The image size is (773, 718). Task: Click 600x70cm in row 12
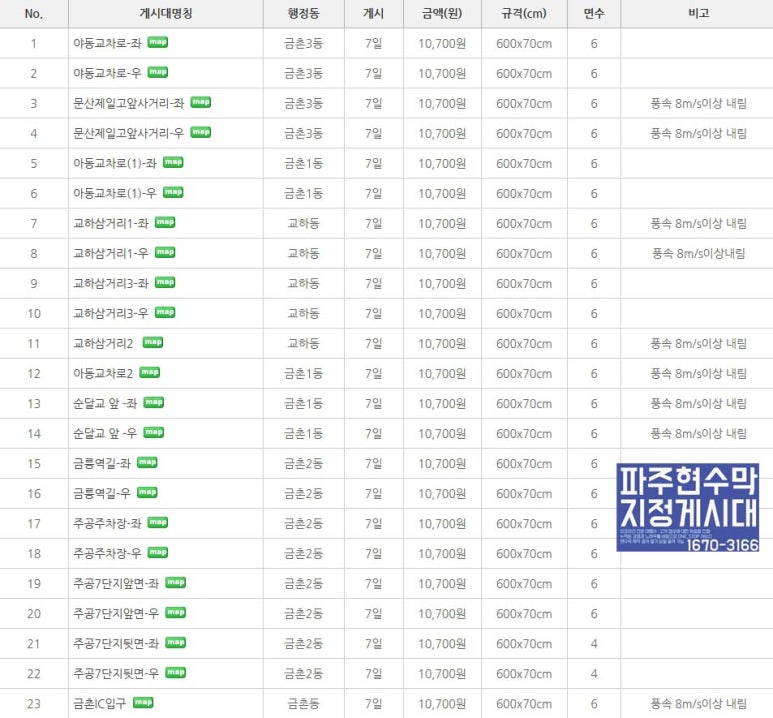pyautogui.click(x=524, y=374)
